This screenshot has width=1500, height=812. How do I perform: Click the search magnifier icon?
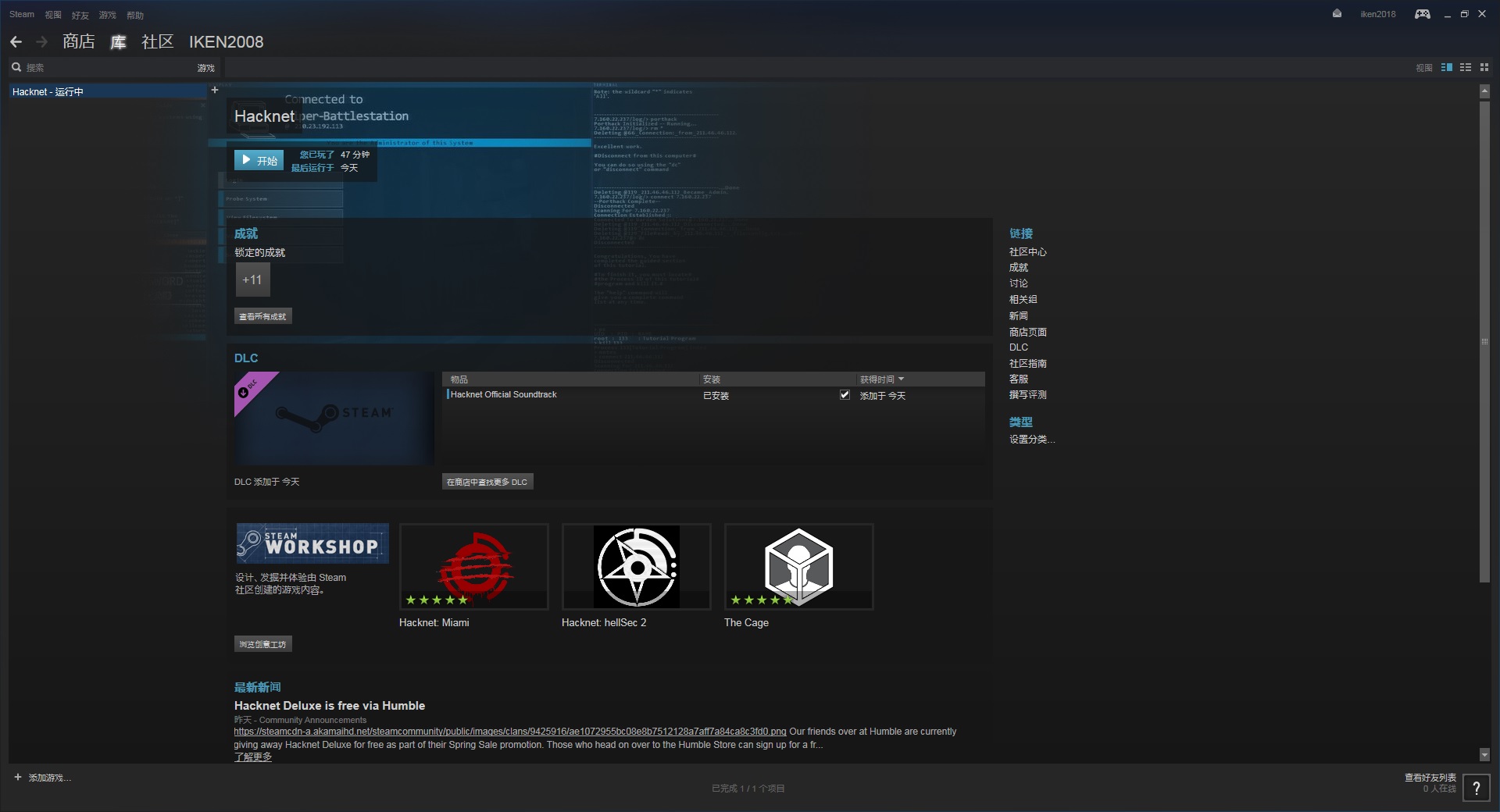16,67
